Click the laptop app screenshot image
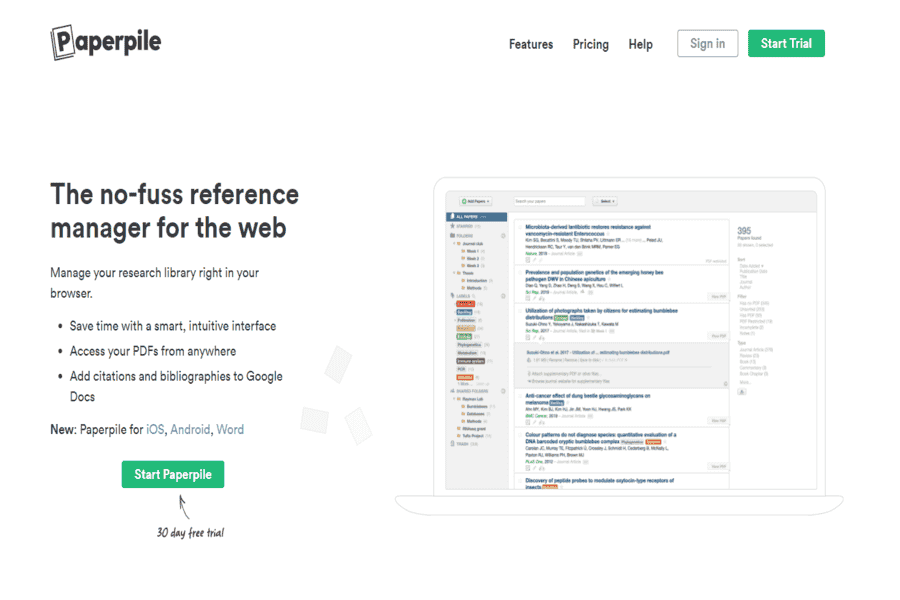The height and width of the screenshot is (600, 900). coord(619,346)
